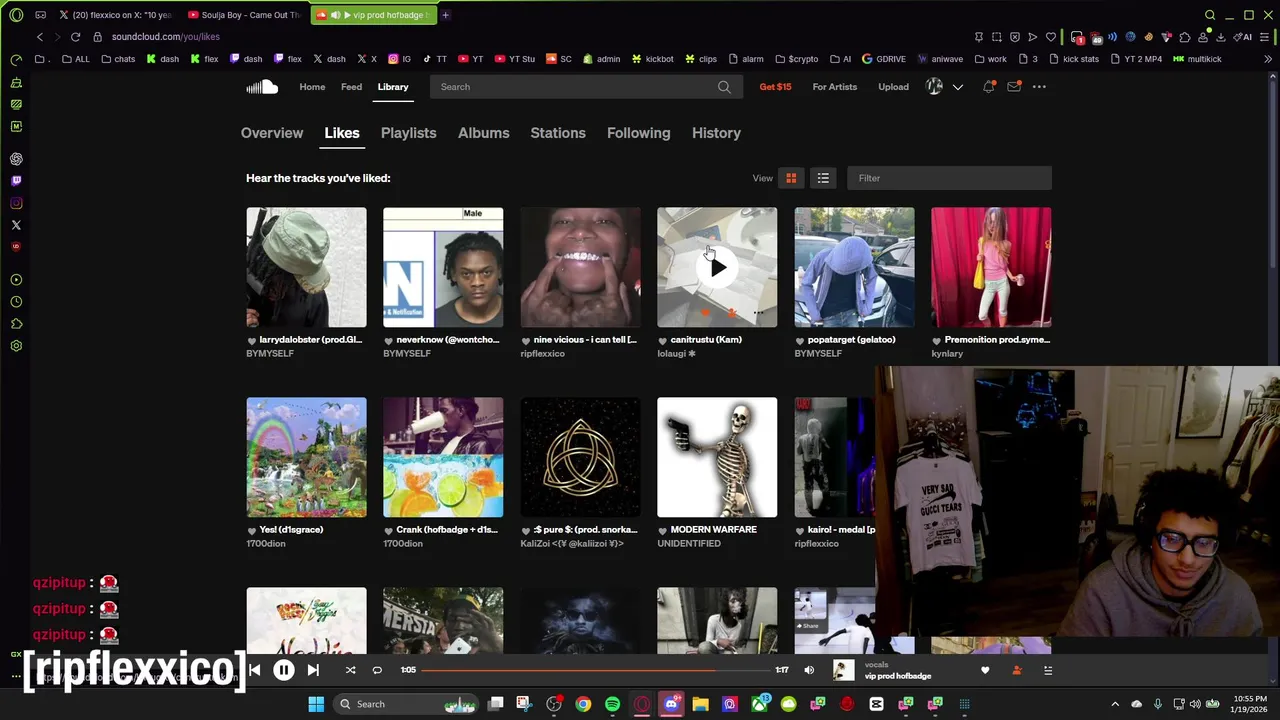Viewport: 1280px width, 720px height.
Task: Go back to the previous page
Action: 40,37
